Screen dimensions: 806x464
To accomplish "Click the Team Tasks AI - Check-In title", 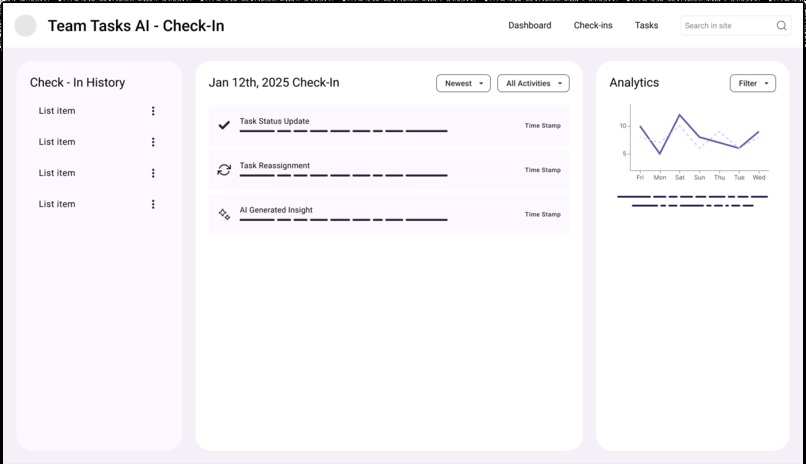I will point(136,26).
